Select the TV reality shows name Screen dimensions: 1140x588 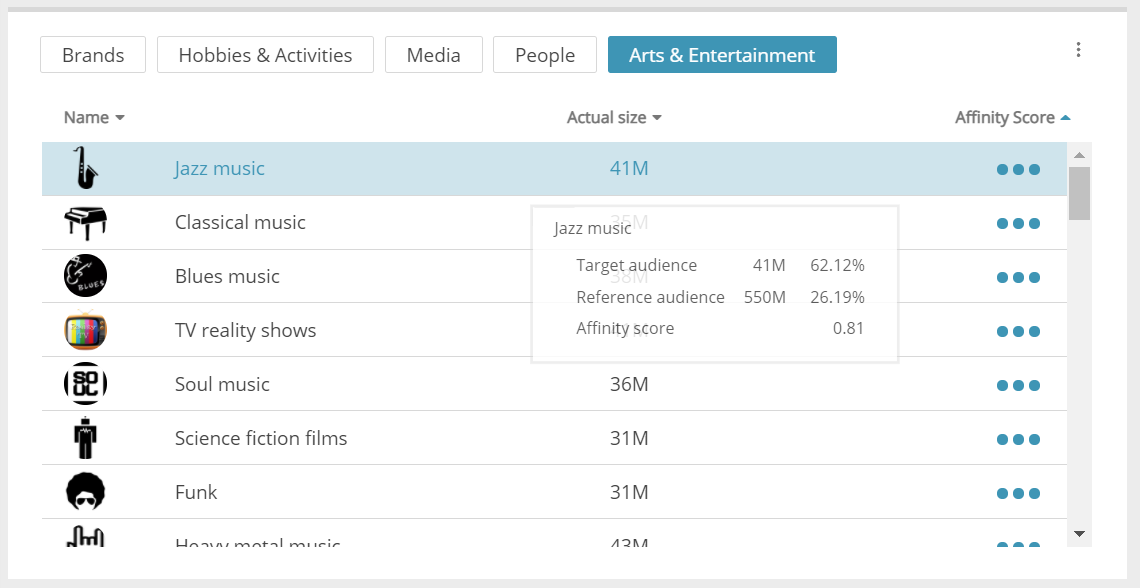click(245, 330)
